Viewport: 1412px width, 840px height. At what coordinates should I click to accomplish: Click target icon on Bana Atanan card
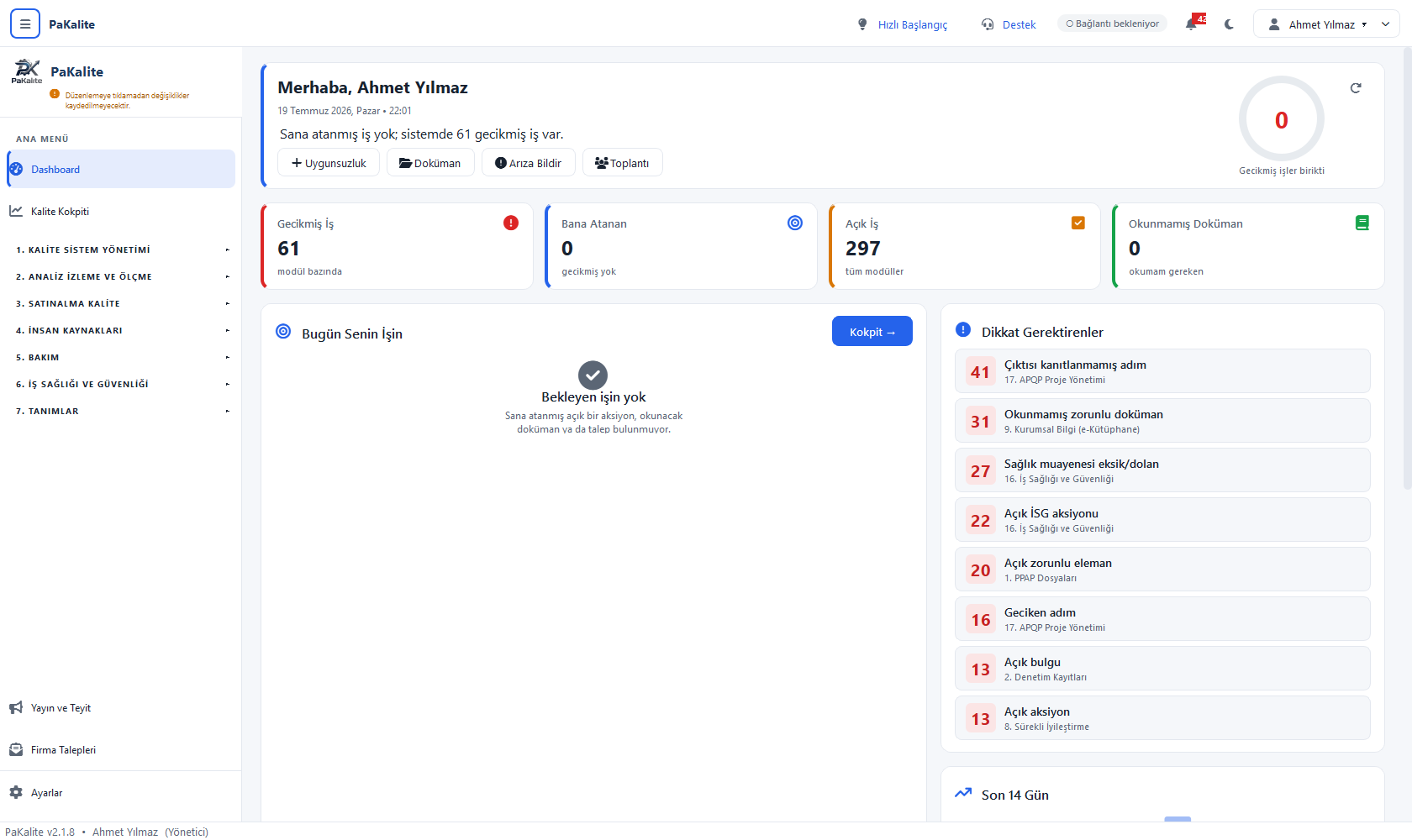click(795, 223)
